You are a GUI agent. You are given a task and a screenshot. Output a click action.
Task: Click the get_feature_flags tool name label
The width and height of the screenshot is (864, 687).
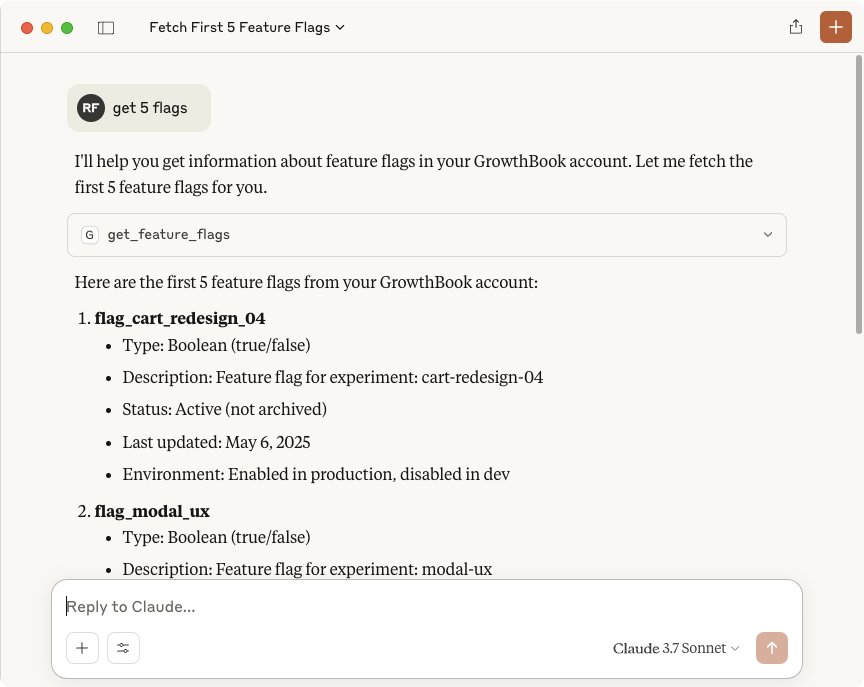(169, 235)
